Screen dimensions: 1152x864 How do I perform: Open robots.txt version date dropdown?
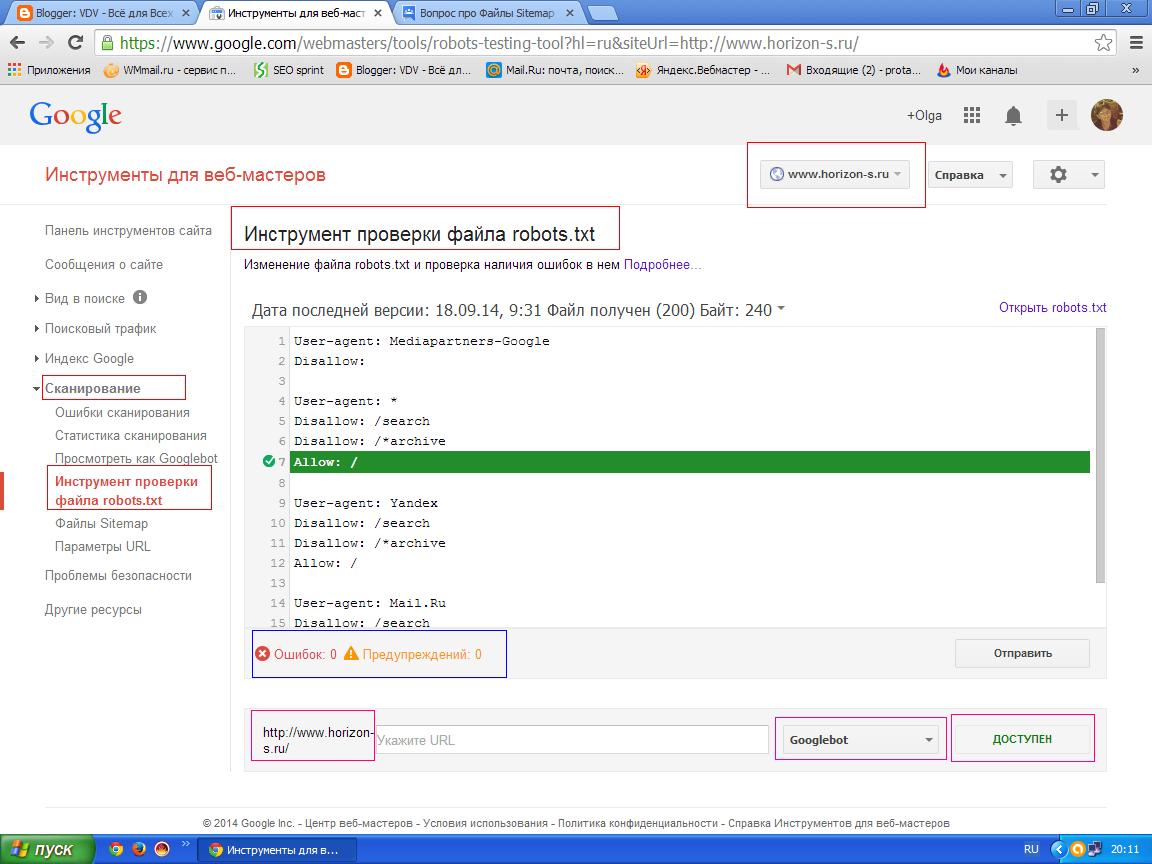point(781,309)
